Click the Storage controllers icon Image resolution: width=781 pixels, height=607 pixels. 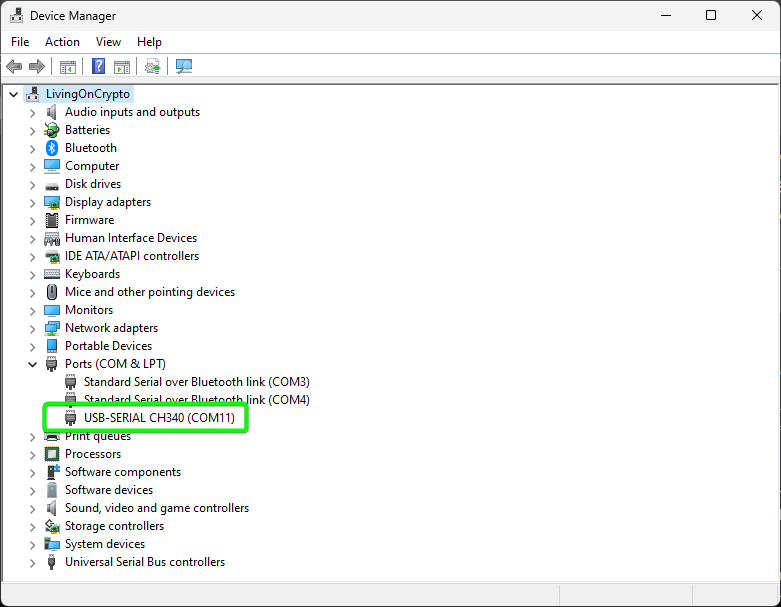pos(52,526)
